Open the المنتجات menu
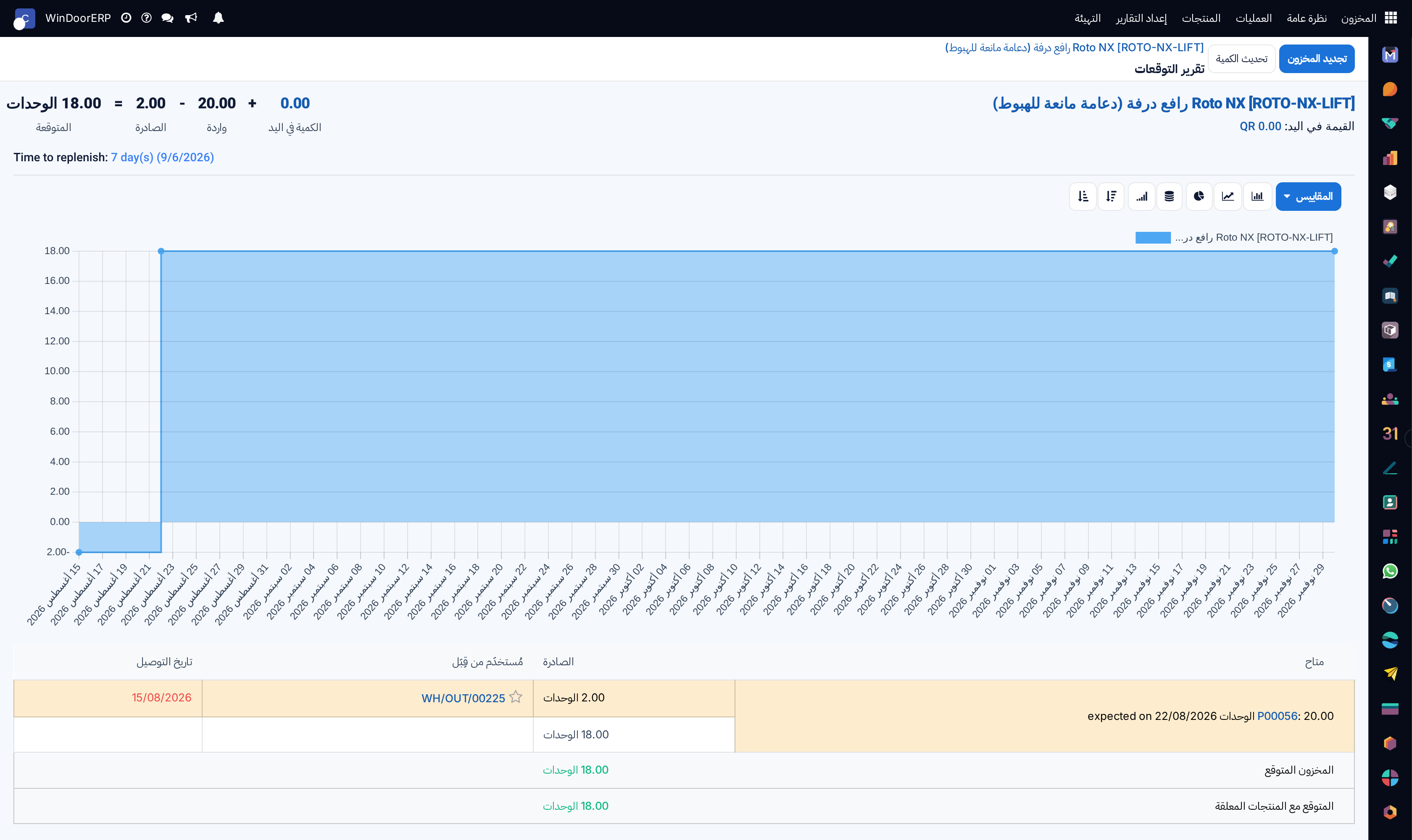 pos(1201,18)
